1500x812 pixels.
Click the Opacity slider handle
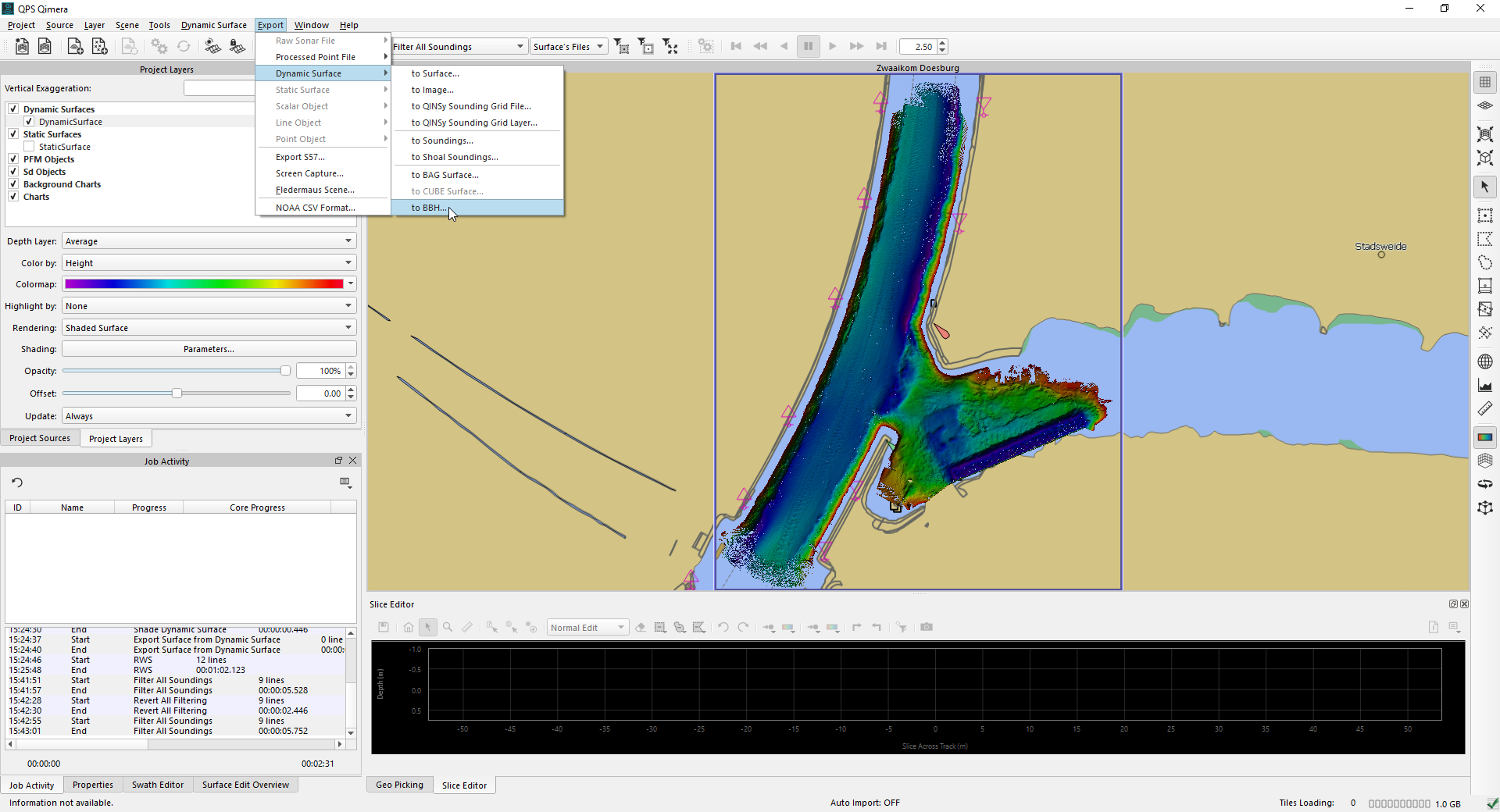tap(285, 371)
